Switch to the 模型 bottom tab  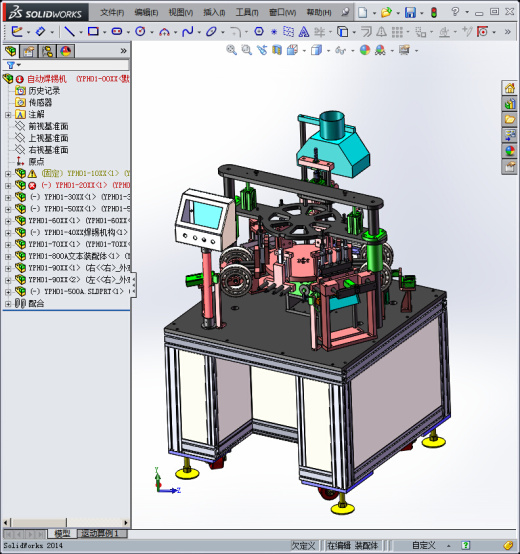click(62, 533)
